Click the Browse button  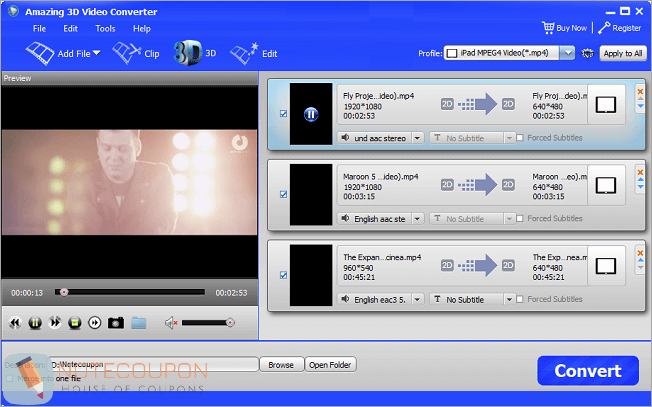point(281,365)
